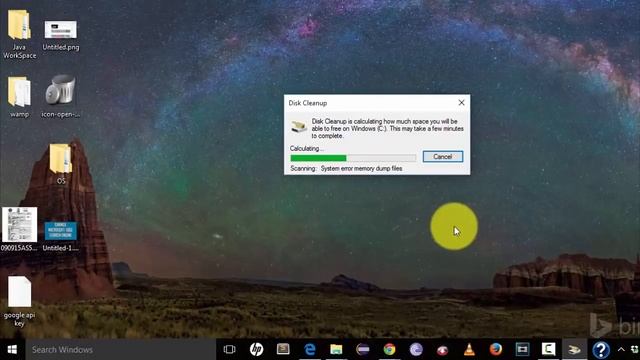Image resolution: width=640 pixels, height=360 pixels.
Task: Click the 'Scanning: System error memory dump files' text
Action: click(x=346, y=169)
